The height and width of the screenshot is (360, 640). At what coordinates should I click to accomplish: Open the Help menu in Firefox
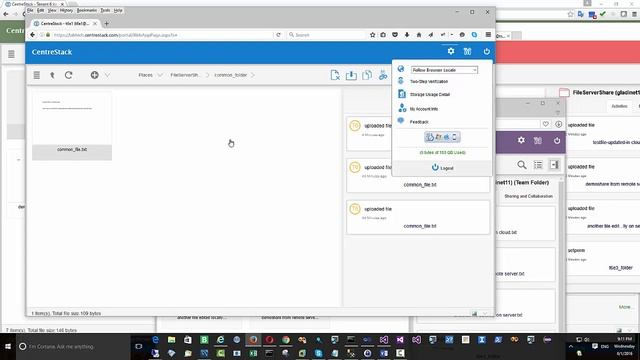(118, 10)
